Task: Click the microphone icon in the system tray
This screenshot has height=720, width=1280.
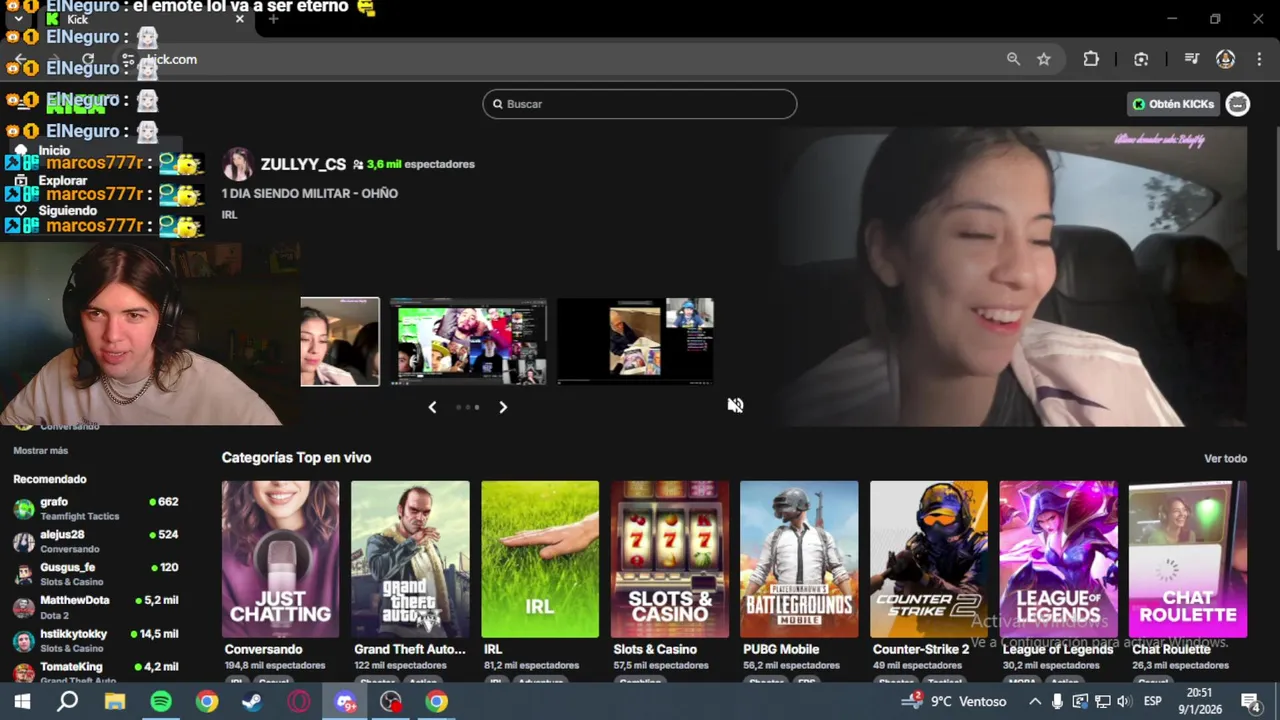Action: pyautogui.click(x=1057, y=702)
